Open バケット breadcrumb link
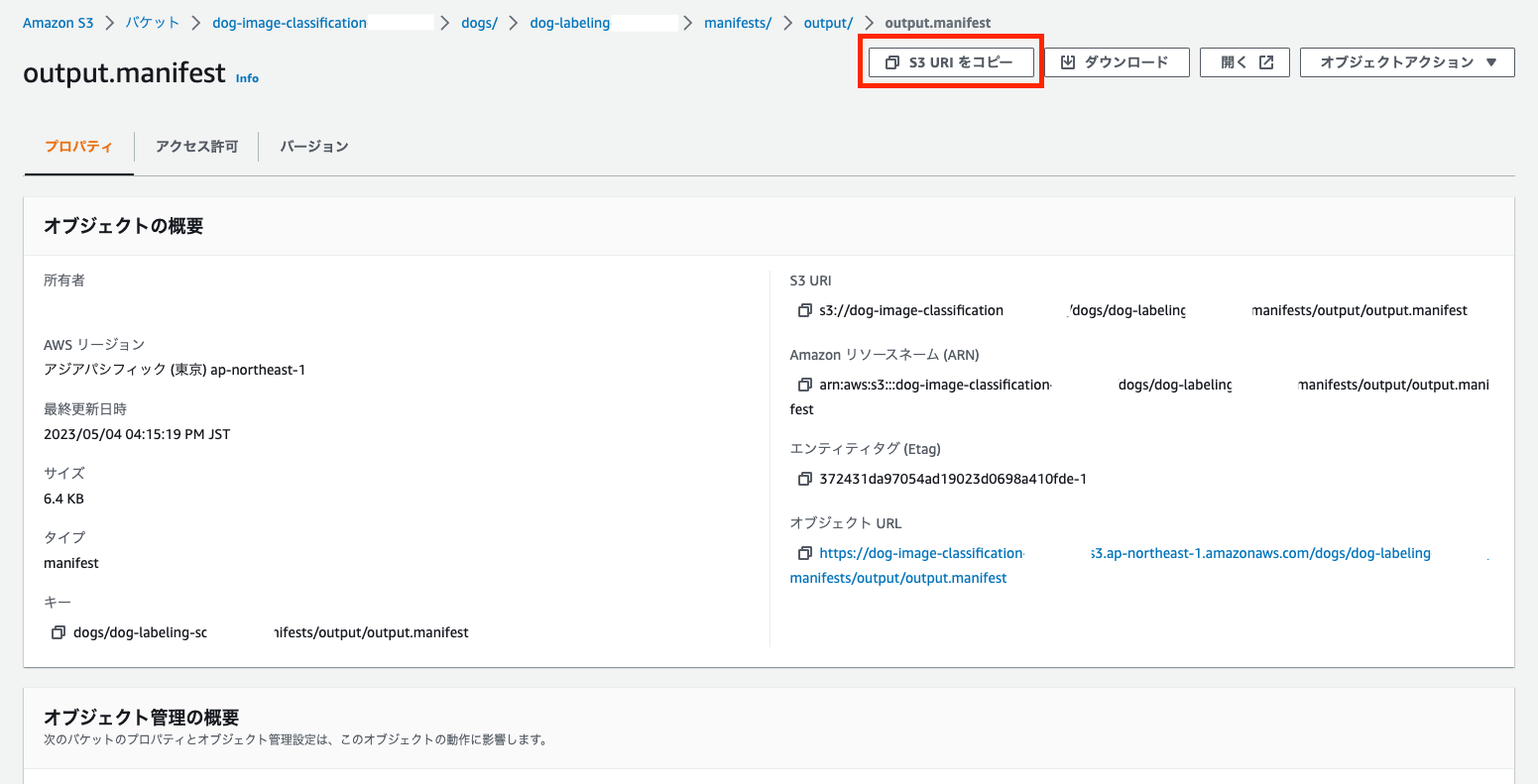 click(x=153, y=23)
